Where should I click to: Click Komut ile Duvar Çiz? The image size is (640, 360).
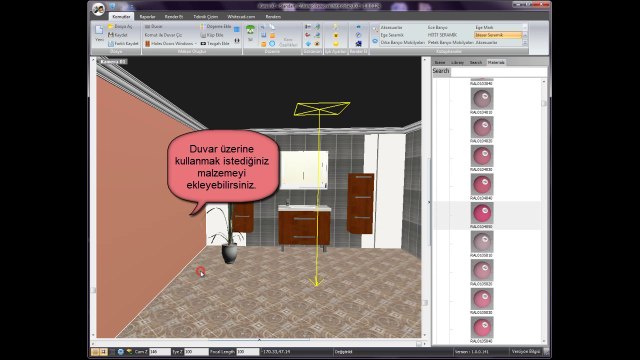point(163,35)
